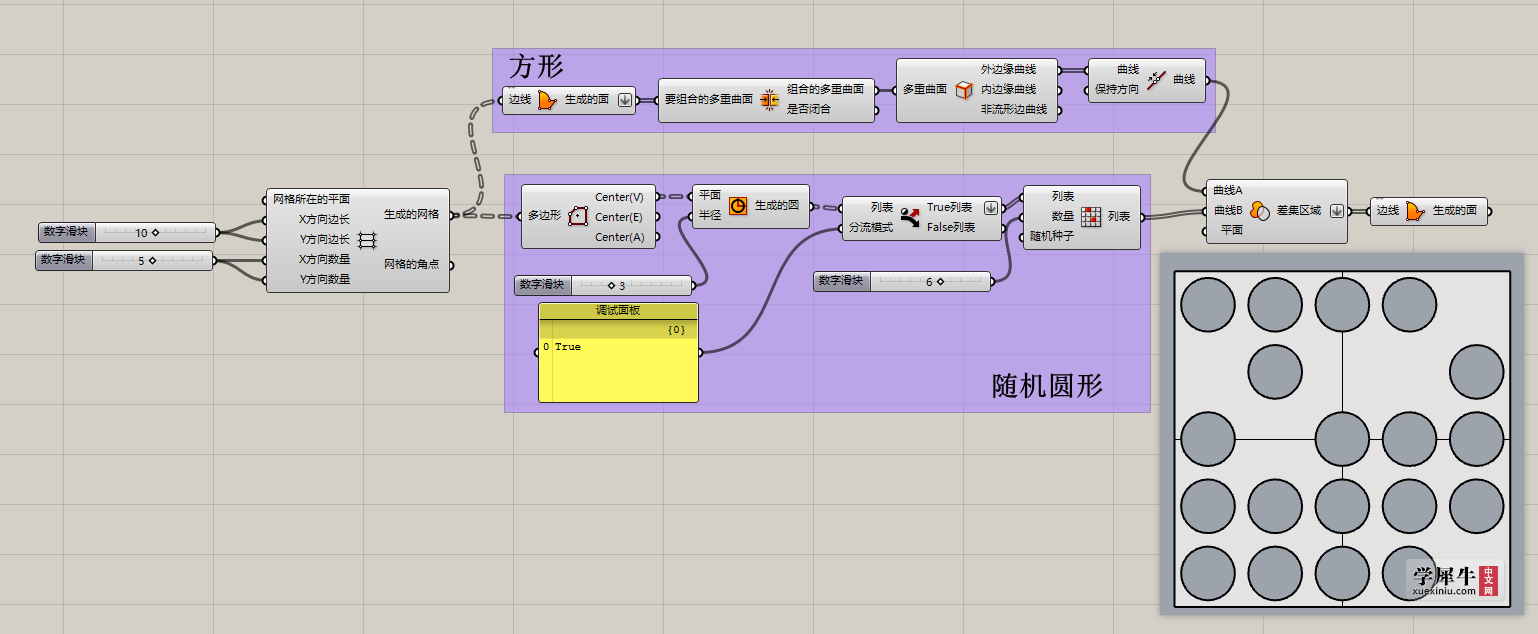
Task: Click the 保持方向 input
Action: pos(1117,89)
